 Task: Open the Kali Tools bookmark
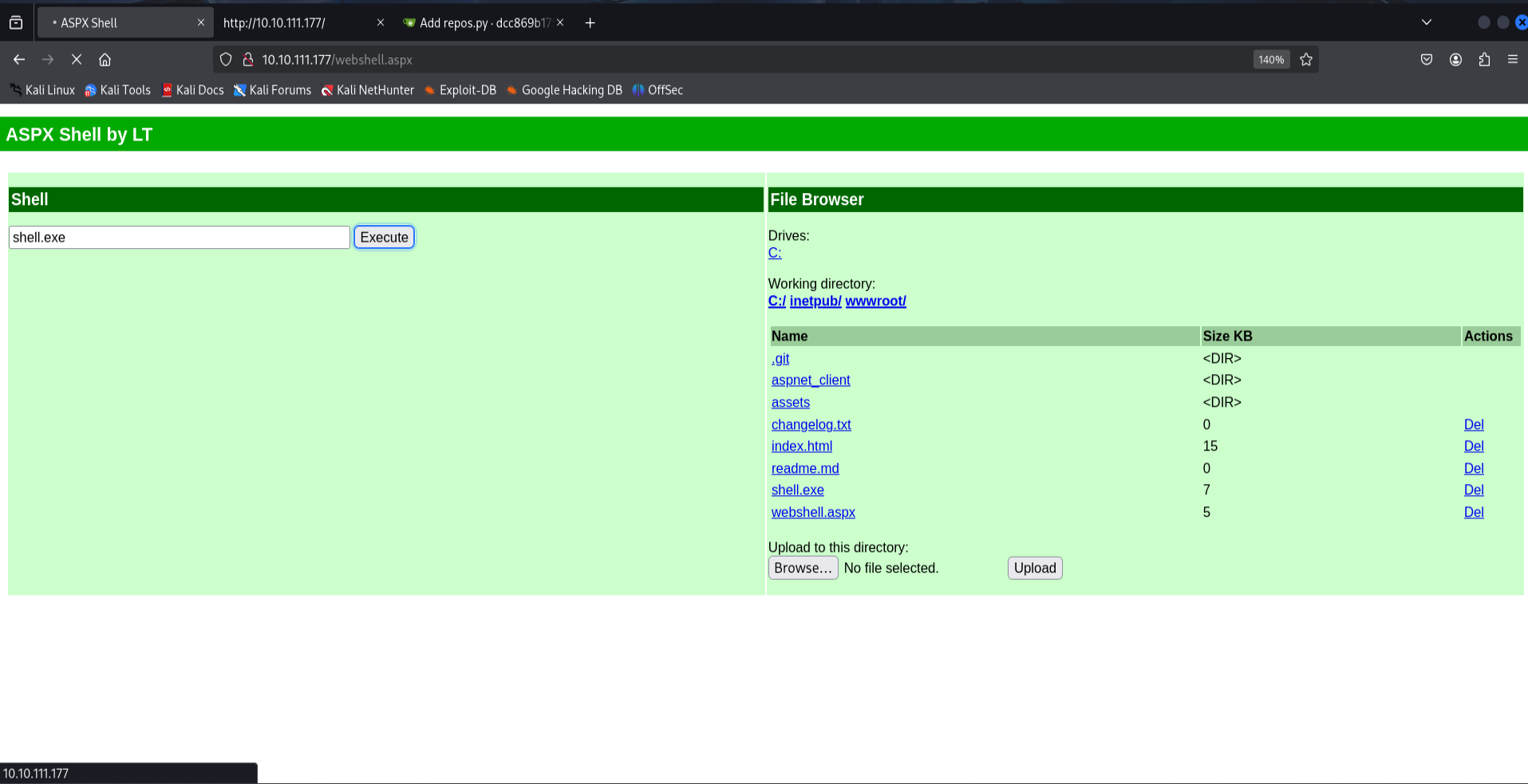click(x=118, y=90)
